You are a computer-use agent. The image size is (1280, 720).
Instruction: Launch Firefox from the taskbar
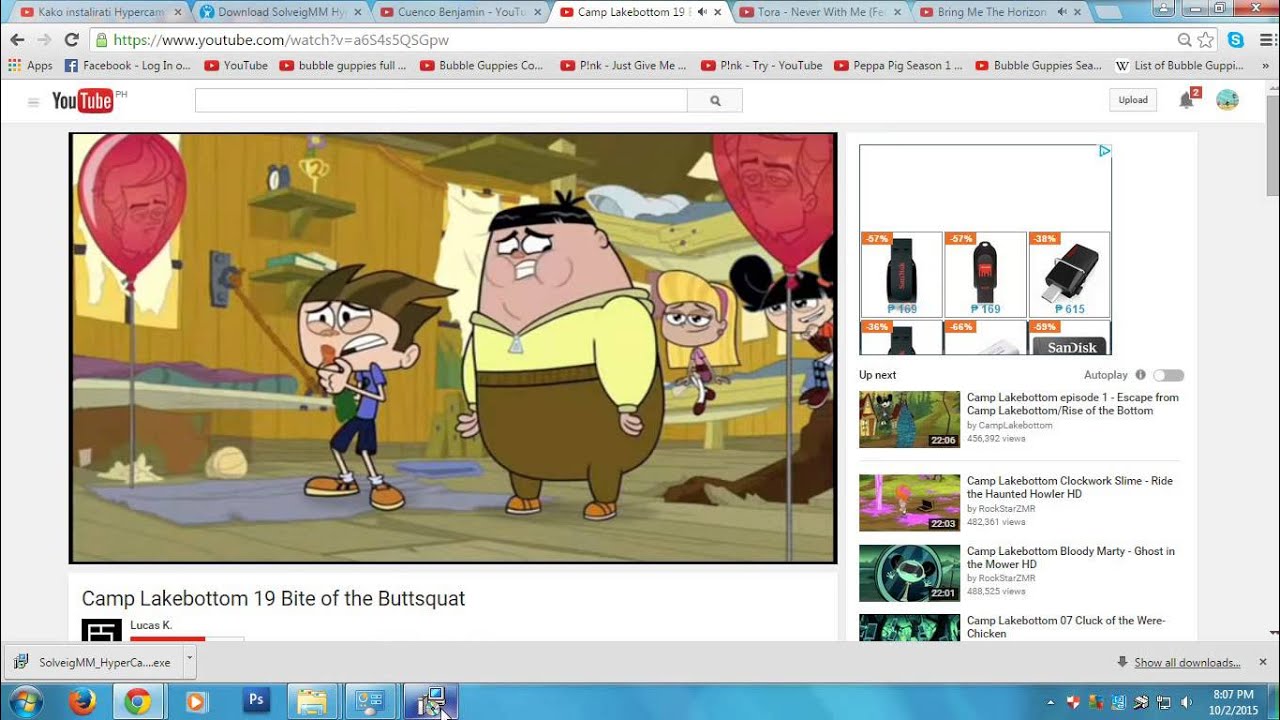(x=82, y=701)
